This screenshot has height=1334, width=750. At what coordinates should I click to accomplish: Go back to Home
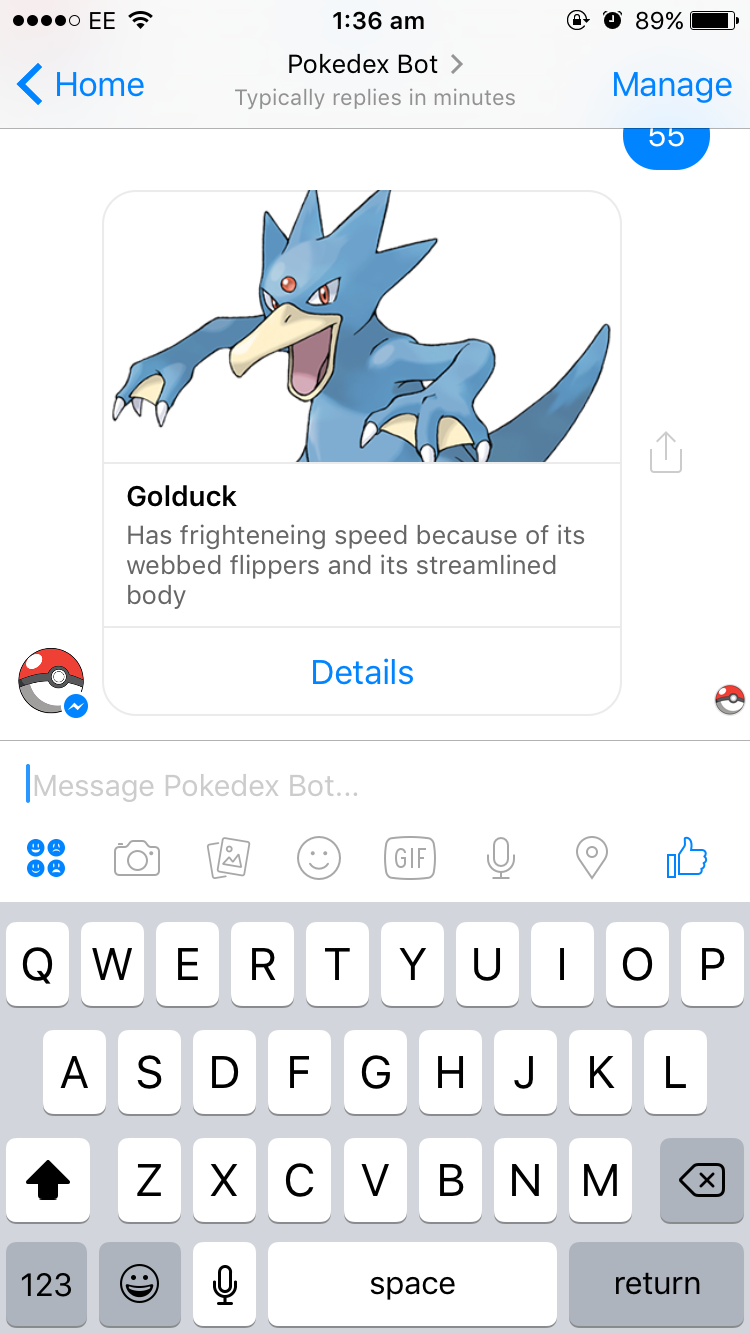[x=81, y=85]
